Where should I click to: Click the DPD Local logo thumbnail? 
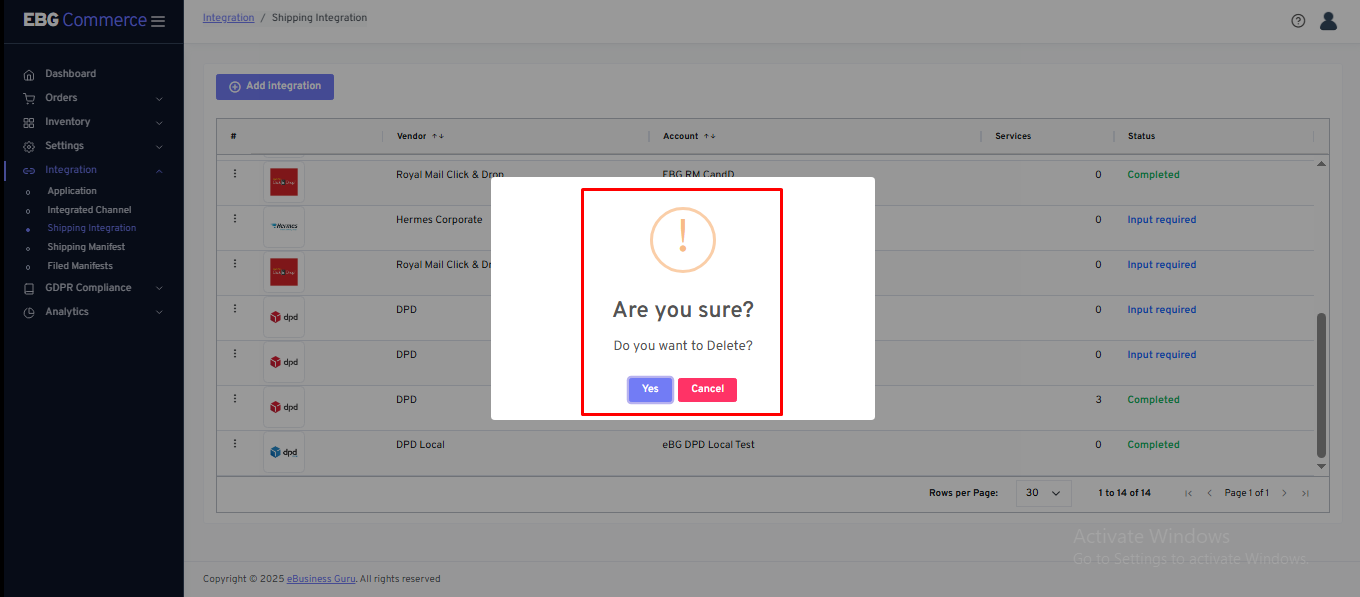[284, 452]
